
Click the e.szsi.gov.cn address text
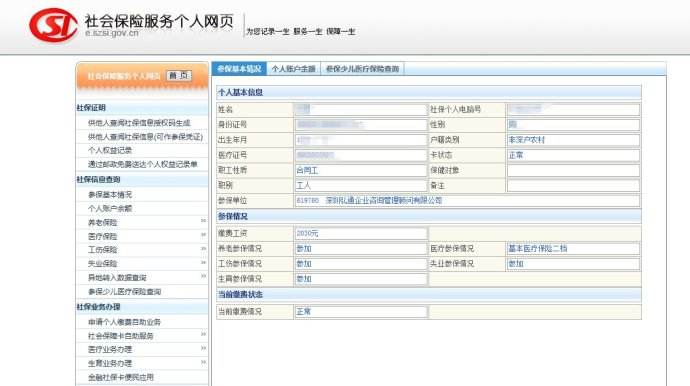pos(112,33)
